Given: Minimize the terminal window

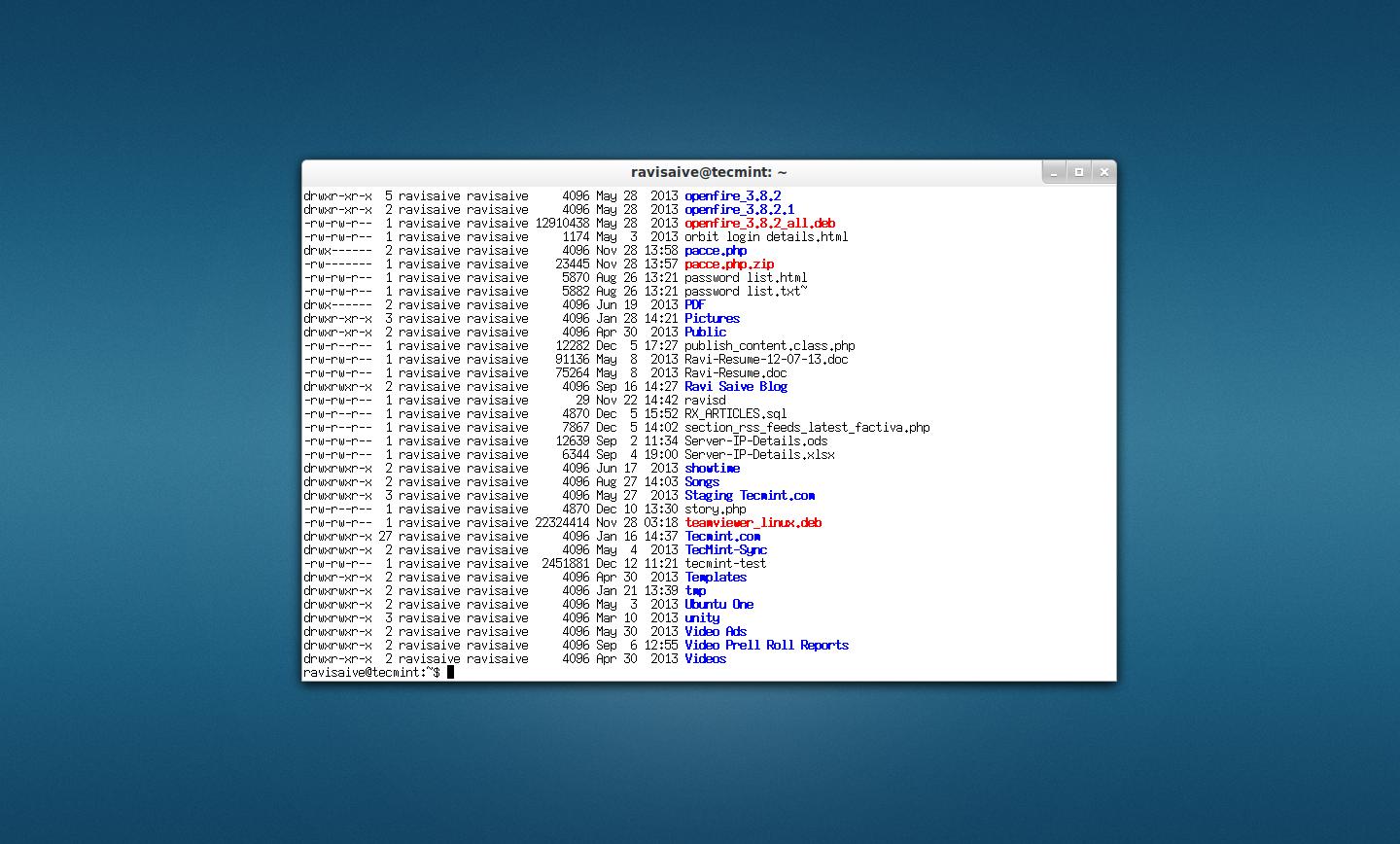Looking at the screenshot, I should (x=1054, y=171).
